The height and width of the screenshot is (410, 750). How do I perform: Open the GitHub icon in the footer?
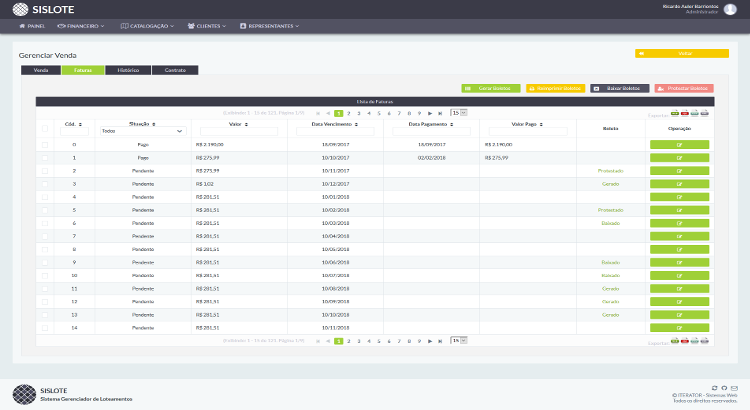(x=724, y=388)
